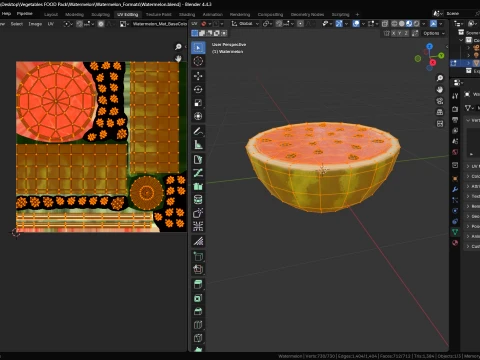Choose the Rotate tool
The image size is (480, 360).
(198, 89)
